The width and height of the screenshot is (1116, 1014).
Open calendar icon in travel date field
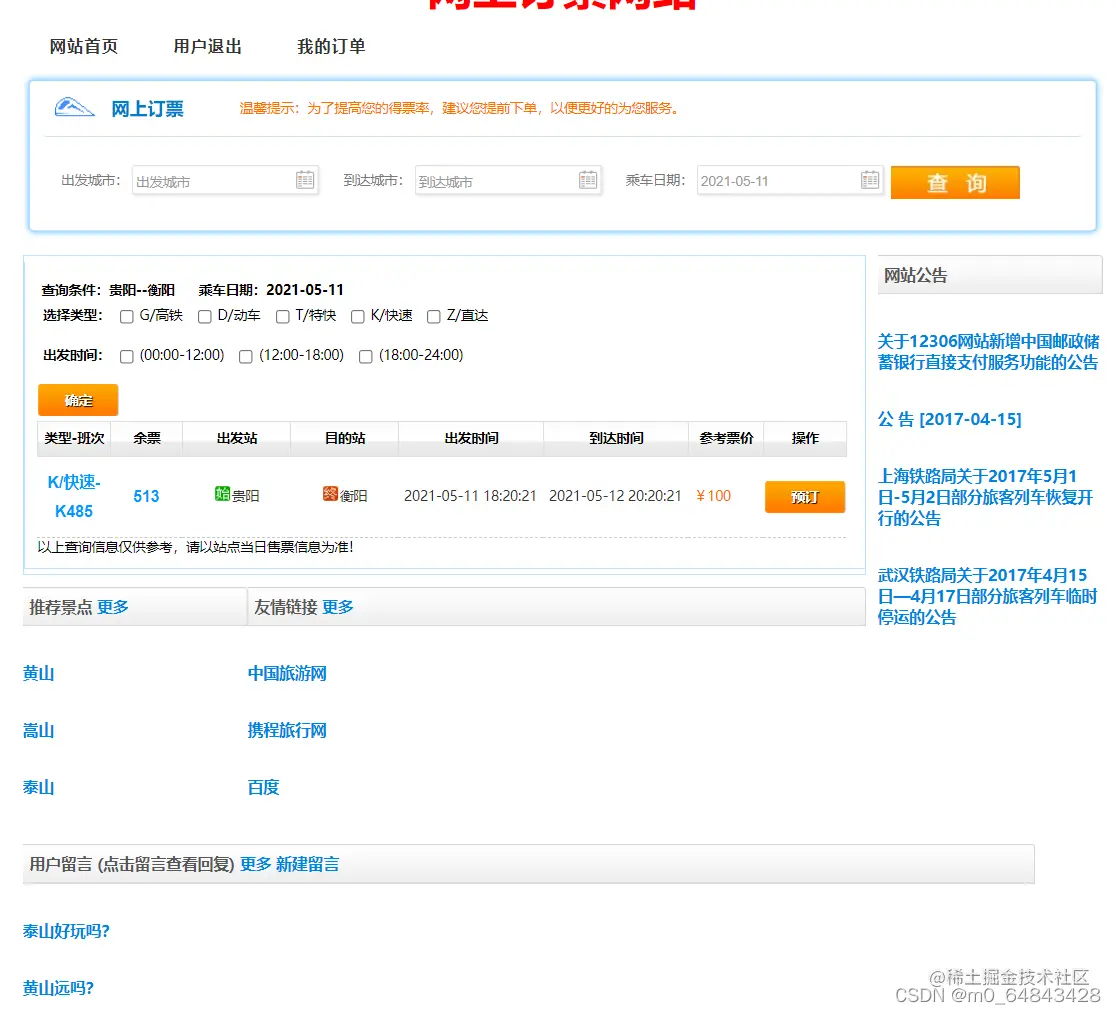tap(870, 180)
